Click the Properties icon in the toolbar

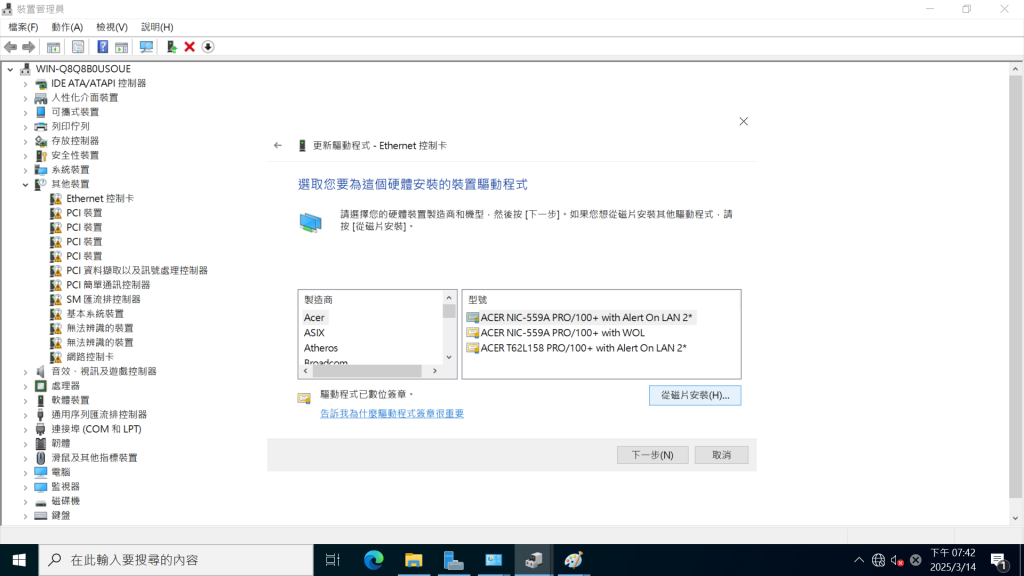(x=77, y=47)
